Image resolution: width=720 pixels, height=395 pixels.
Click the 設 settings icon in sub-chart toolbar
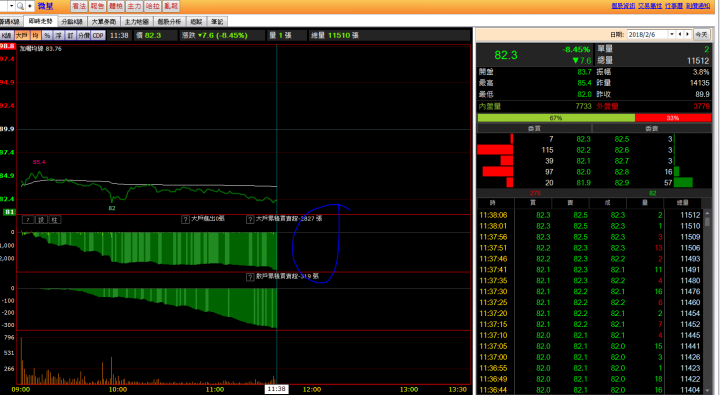41,220
